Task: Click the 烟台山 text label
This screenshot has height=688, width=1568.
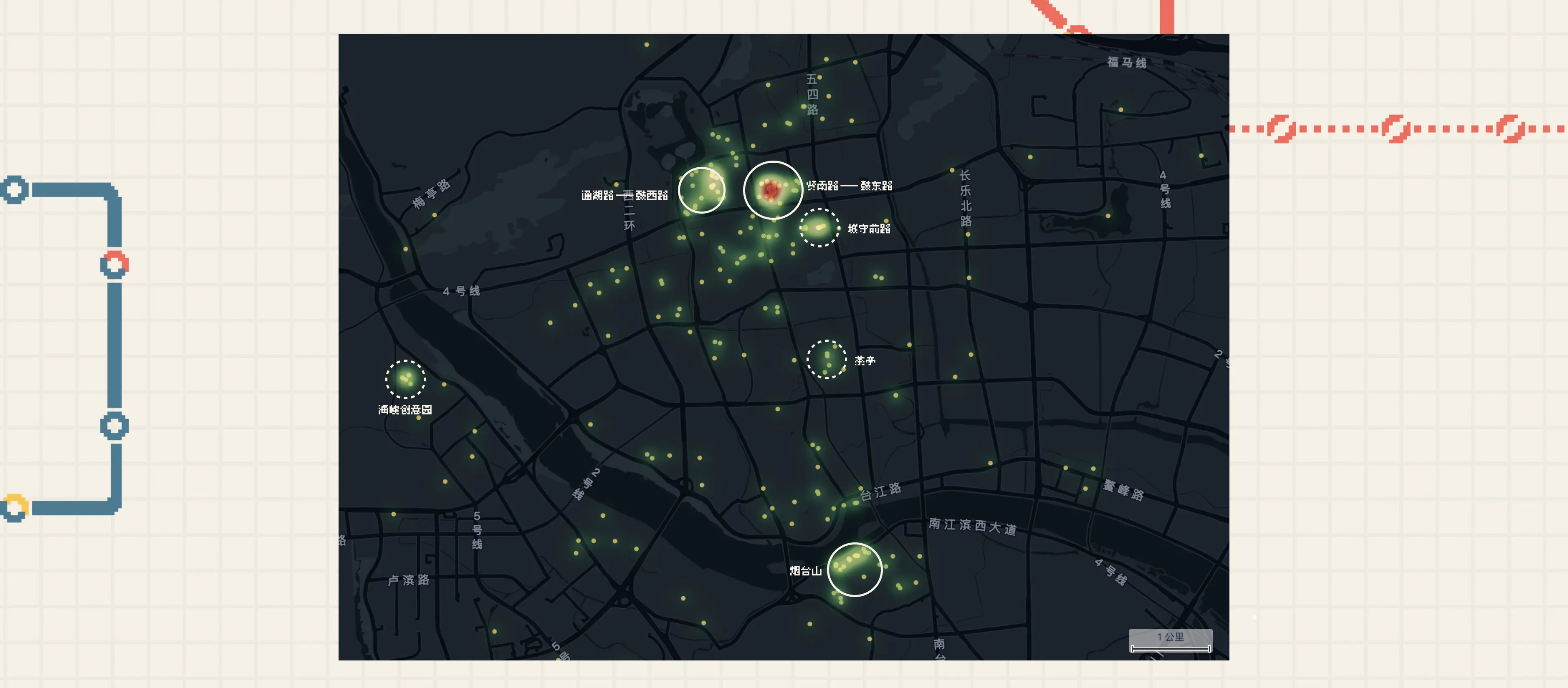Action: (805, 571)
